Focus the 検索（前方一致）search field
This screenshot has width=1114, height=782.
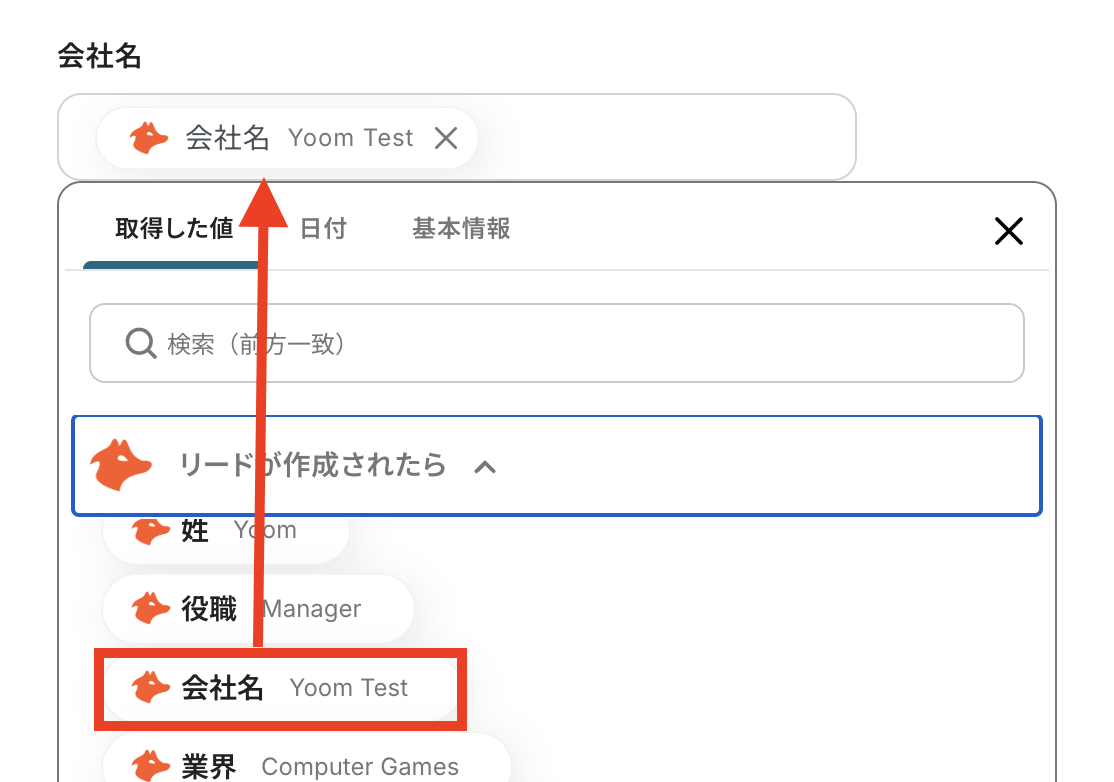(556, 343)
